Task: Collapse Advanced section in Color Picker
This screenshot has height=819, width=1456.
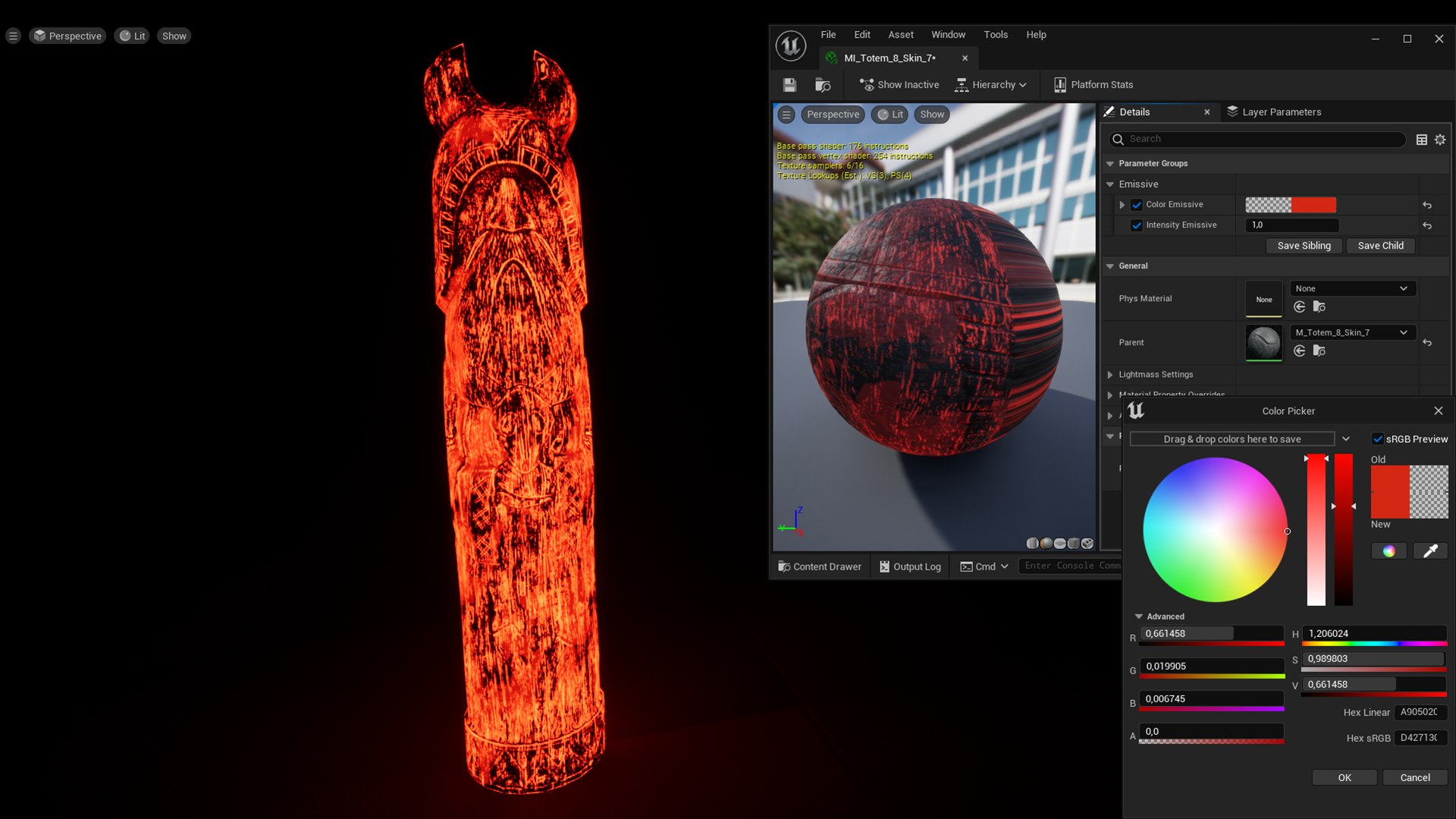Action: [1139, 617]
